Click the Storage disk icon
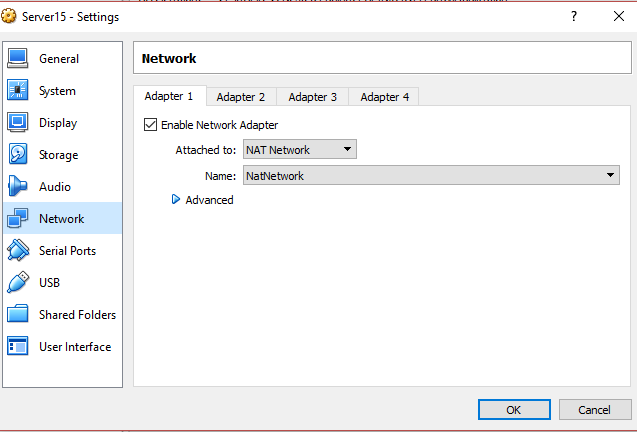The image size is (637, 432). click(x=17, y=154)
